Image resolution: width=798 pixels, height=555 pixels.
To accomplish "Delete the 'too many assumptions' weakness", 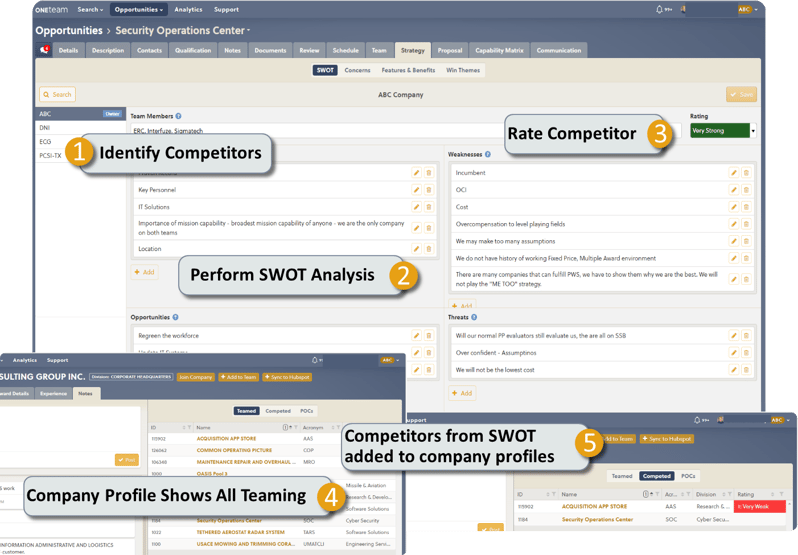I will click(x=746, y=241).
